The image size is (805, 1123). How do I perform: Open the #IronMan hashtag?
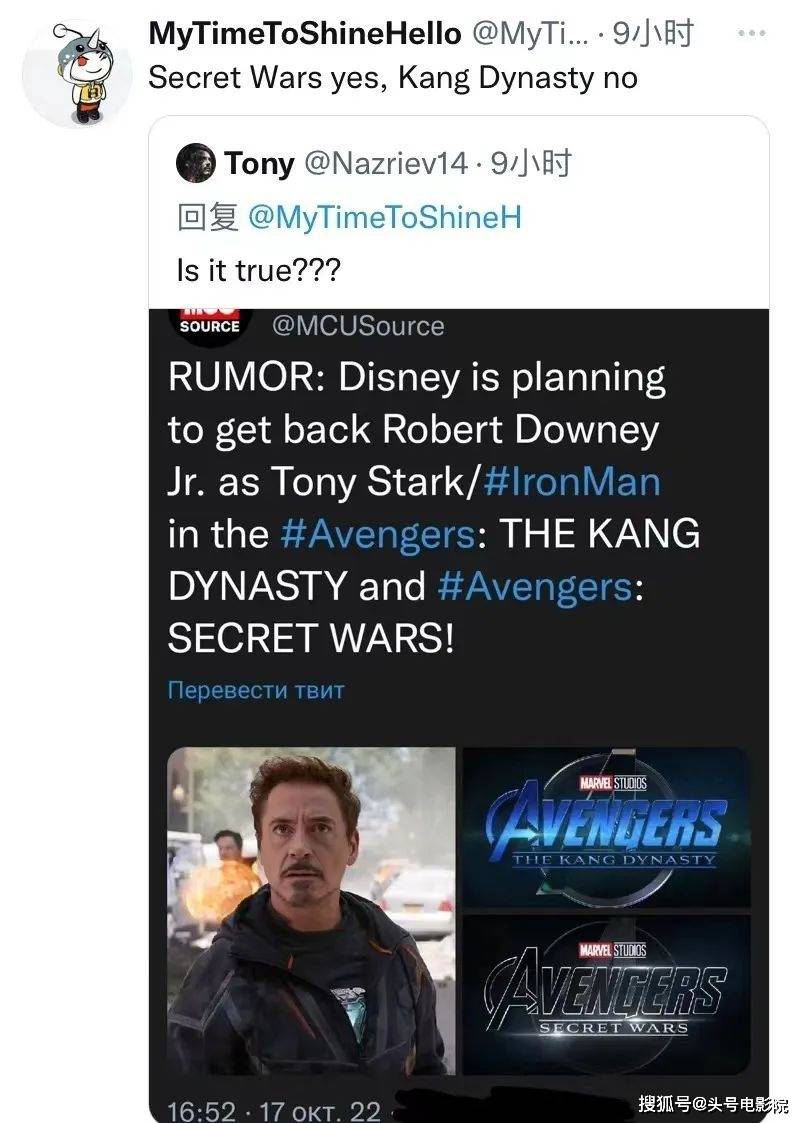coord(572,481)
